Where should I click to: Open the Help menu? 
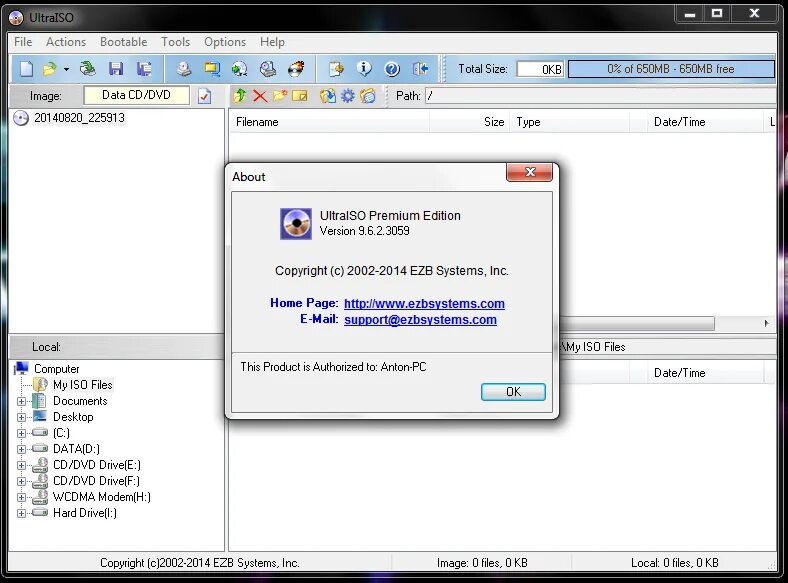[272, 42]
